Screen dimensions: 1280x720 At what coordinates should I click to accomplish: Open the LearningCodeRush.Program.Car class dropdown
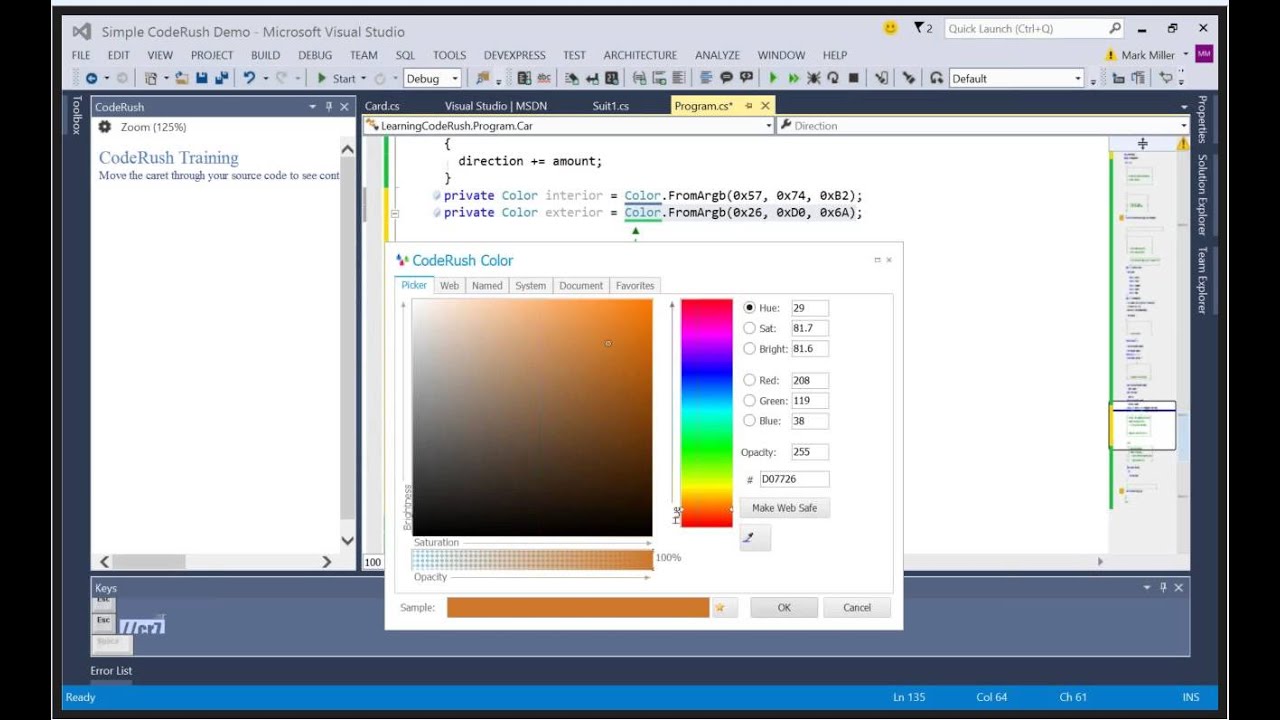(x=769, y=126)
